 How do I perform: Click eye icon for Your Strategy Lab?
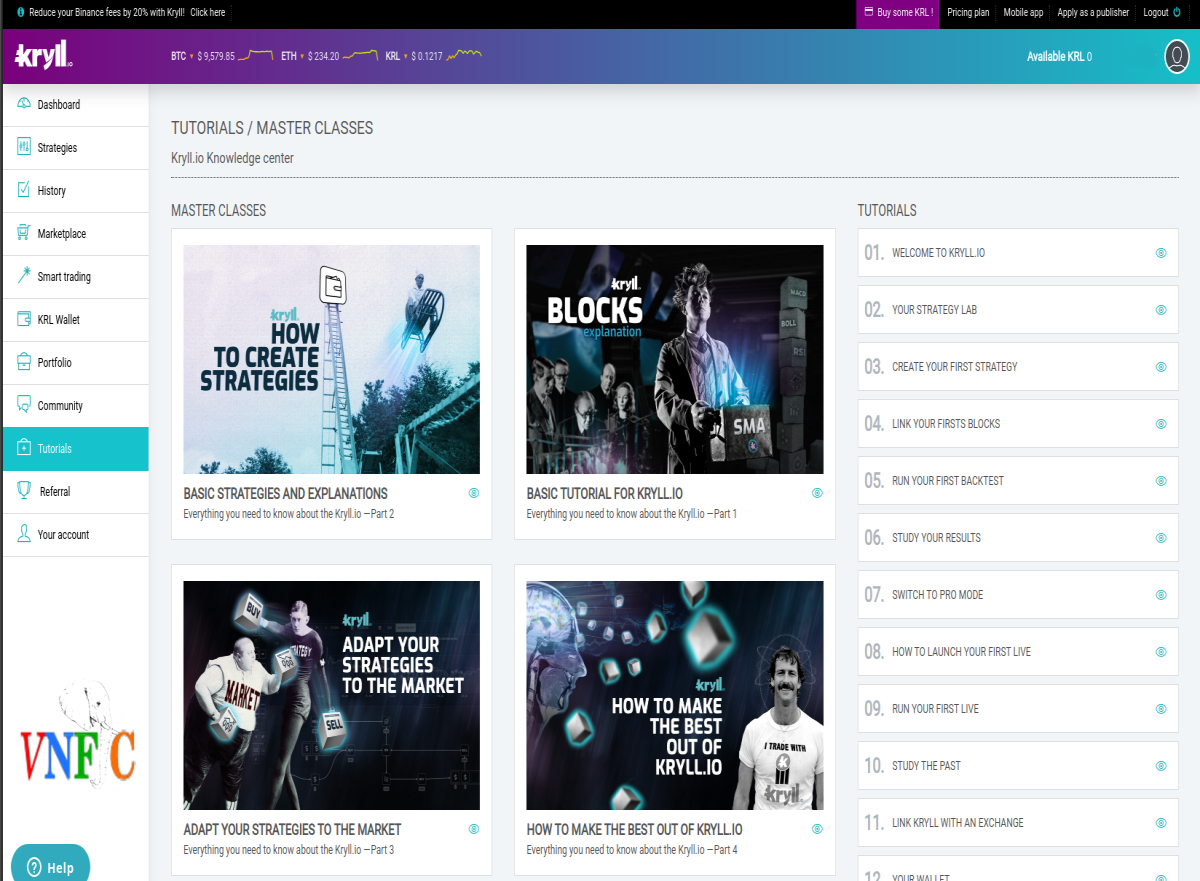pos(1161,310)
